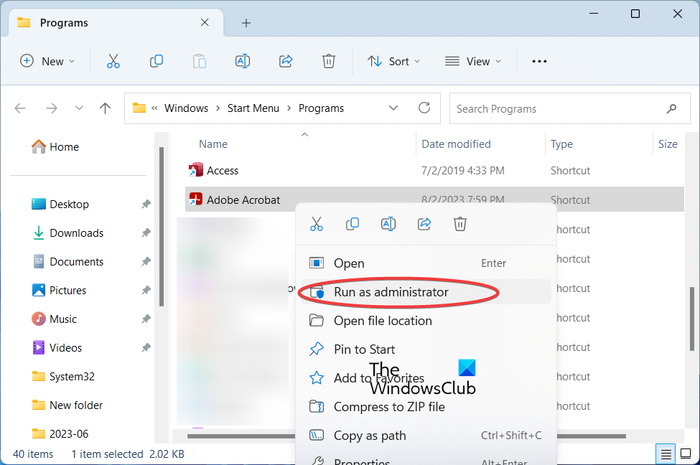The image size is (700, 465).
Task: Click the navigation pane vertical scrollbar
Action: pyautogui.click(x=161, y=227)
